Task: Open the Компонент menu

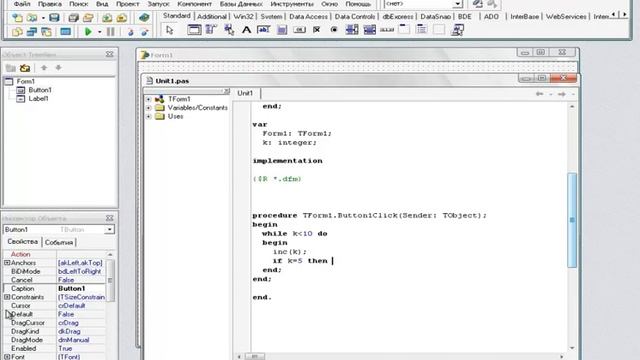Action: point(194,4)
